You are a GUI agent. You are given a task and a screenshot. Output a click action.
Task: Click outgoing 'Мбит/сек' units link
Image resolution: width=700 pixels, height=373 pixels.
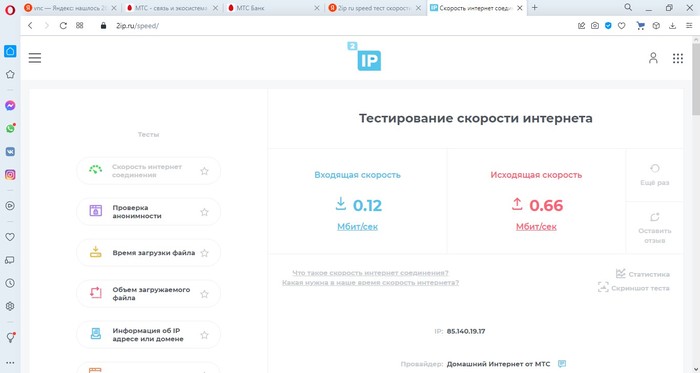click(x=536, y=227)
